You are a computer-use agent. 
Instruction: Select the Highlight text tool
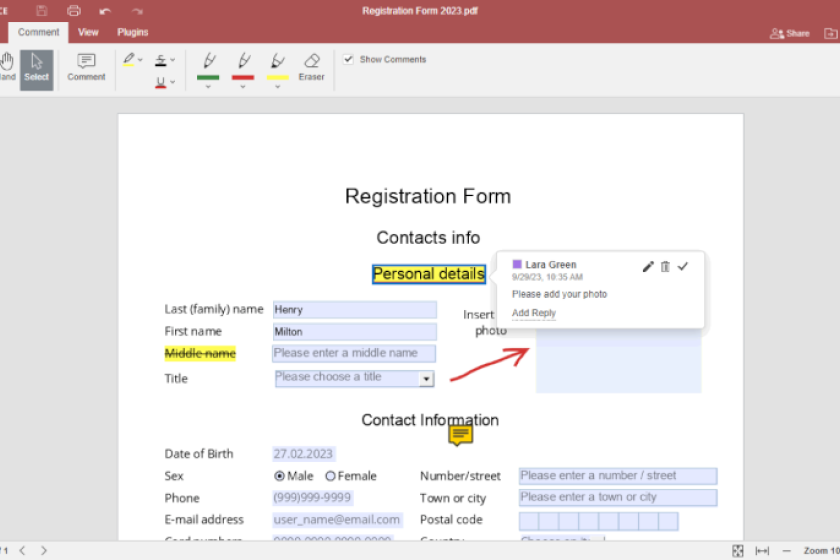[129, 59]
